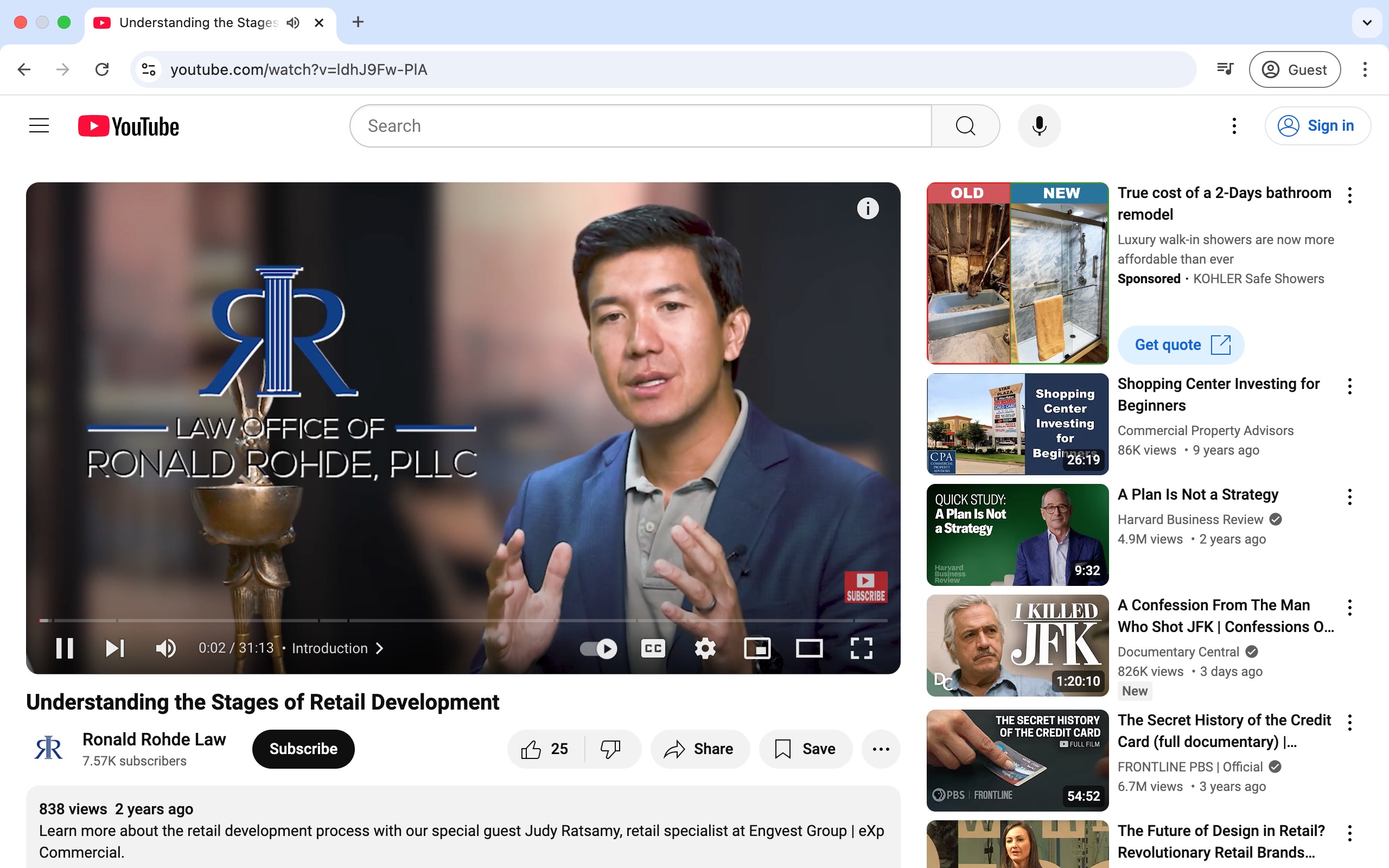Viewport: 1389px width, 868px height.
Task: Open Chrome three-dot menu
Action: pos(1365,69)
